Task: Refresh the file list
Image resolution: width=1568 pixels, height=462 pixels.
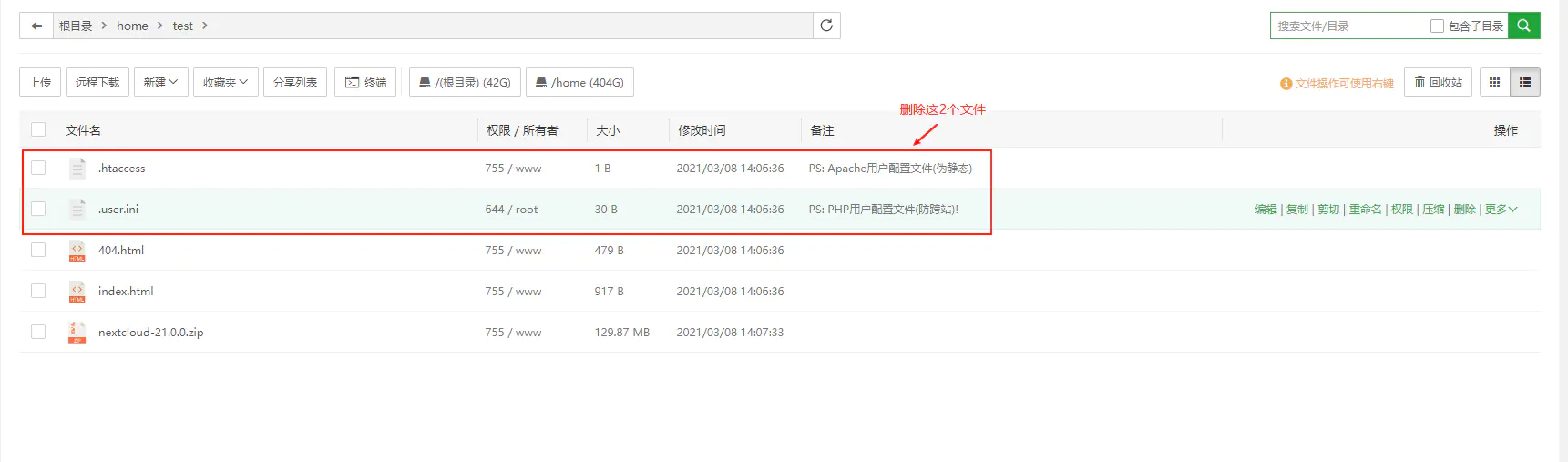Action: tap(826, 26)
